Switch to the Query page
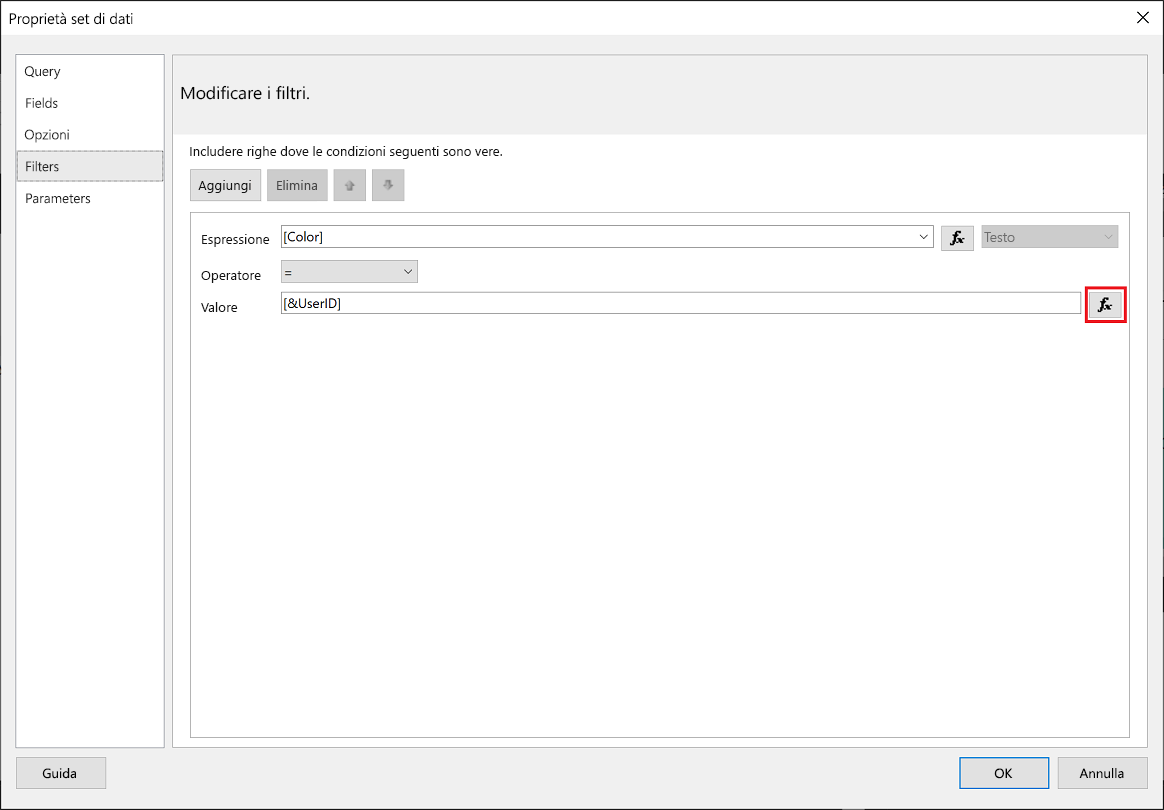The image size is (1164, 810). 42,71
